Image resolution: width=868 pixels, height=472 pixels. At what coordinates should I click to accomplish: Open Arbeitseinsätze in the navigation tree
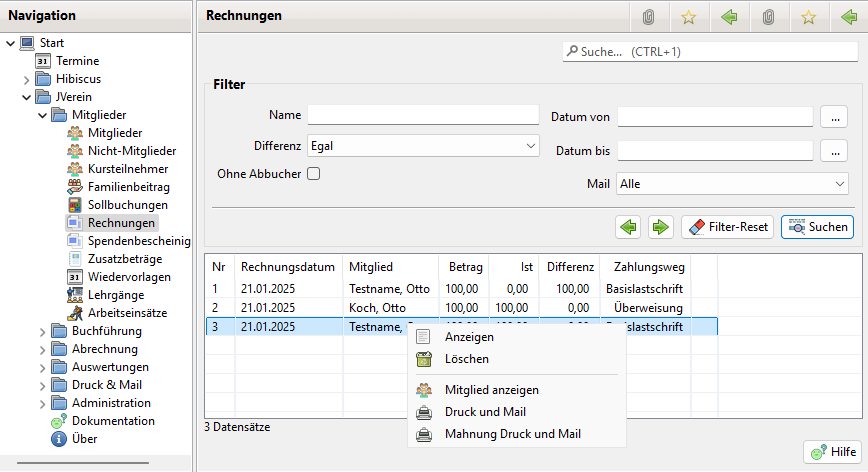(x=127, y=313)
